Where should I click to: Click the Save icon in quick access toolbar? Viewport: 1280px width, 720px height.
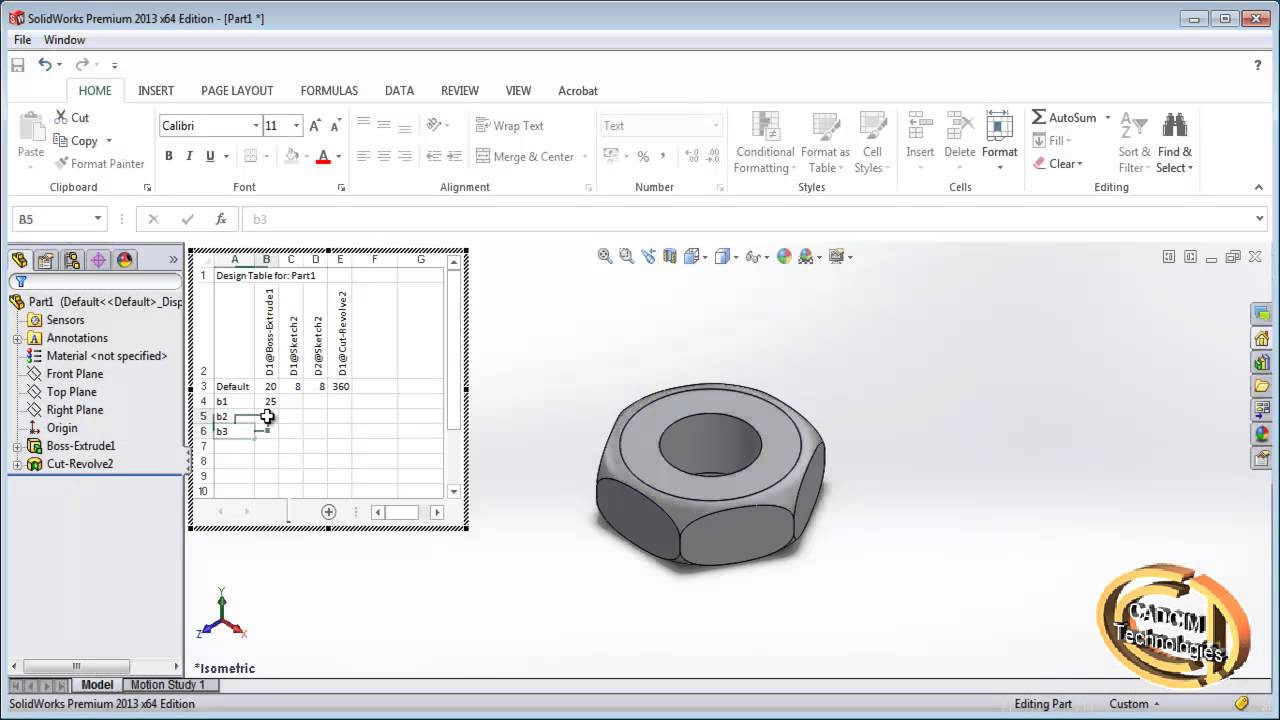coord(17,64)
